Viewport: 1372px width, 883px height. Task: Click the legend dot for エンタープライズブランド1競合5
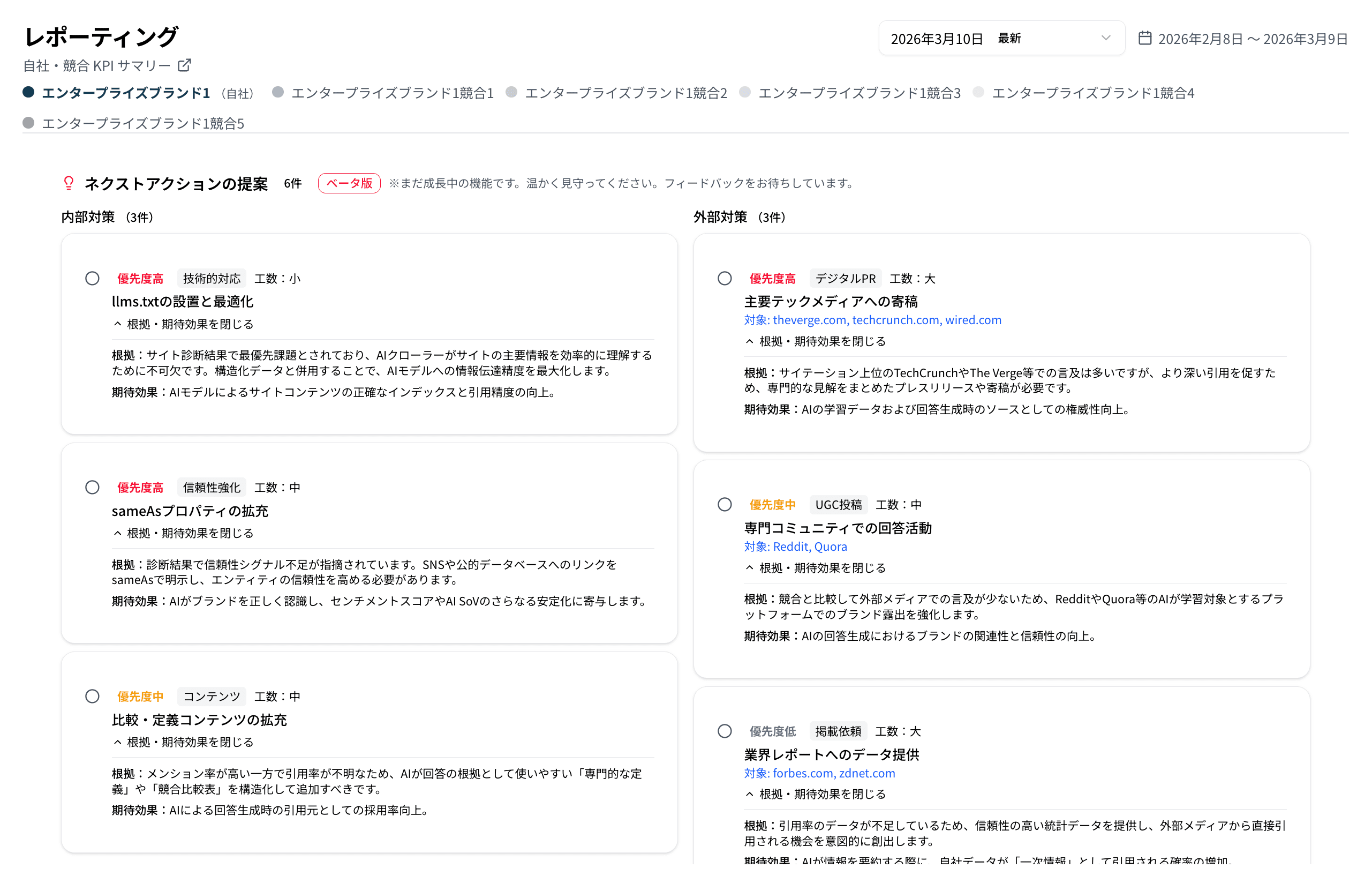[28, 122]
